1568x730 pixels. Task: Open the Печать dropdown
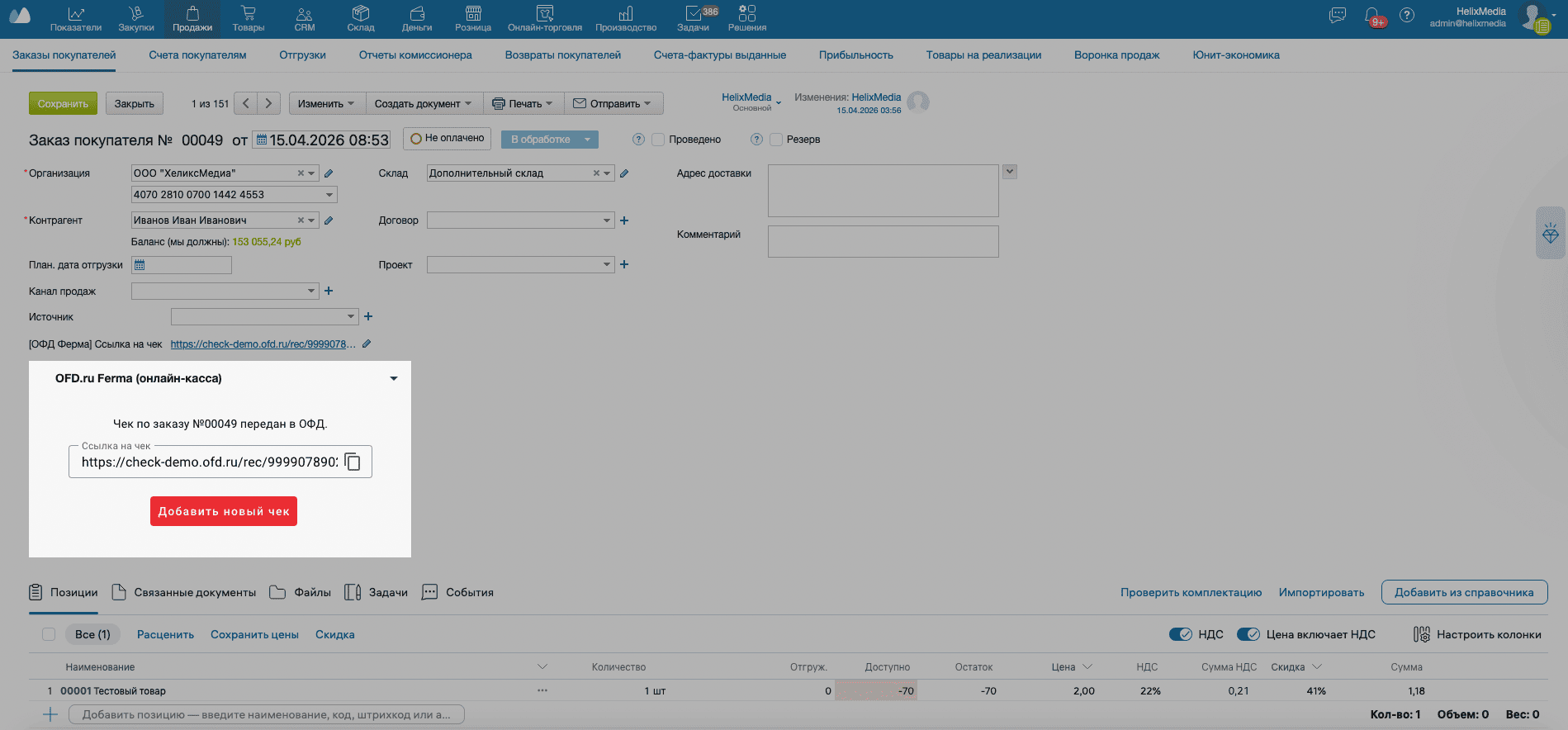[523, 103]
